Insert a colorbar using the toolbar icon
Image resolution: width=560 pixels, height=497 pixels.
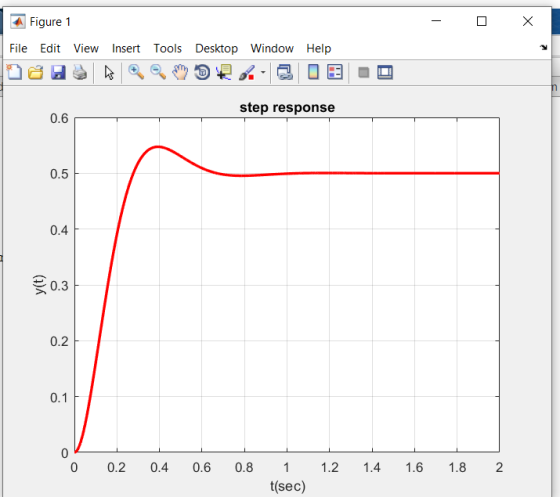coord(313,72)
